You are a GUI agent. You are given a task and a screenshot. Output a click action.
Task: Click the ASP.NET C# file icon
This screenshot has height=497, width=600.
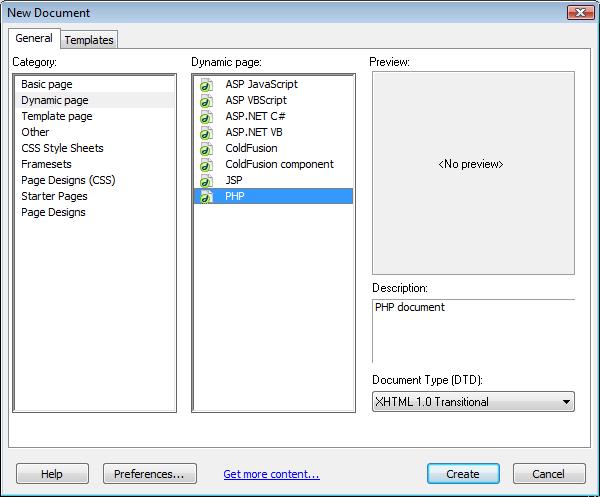206,117
